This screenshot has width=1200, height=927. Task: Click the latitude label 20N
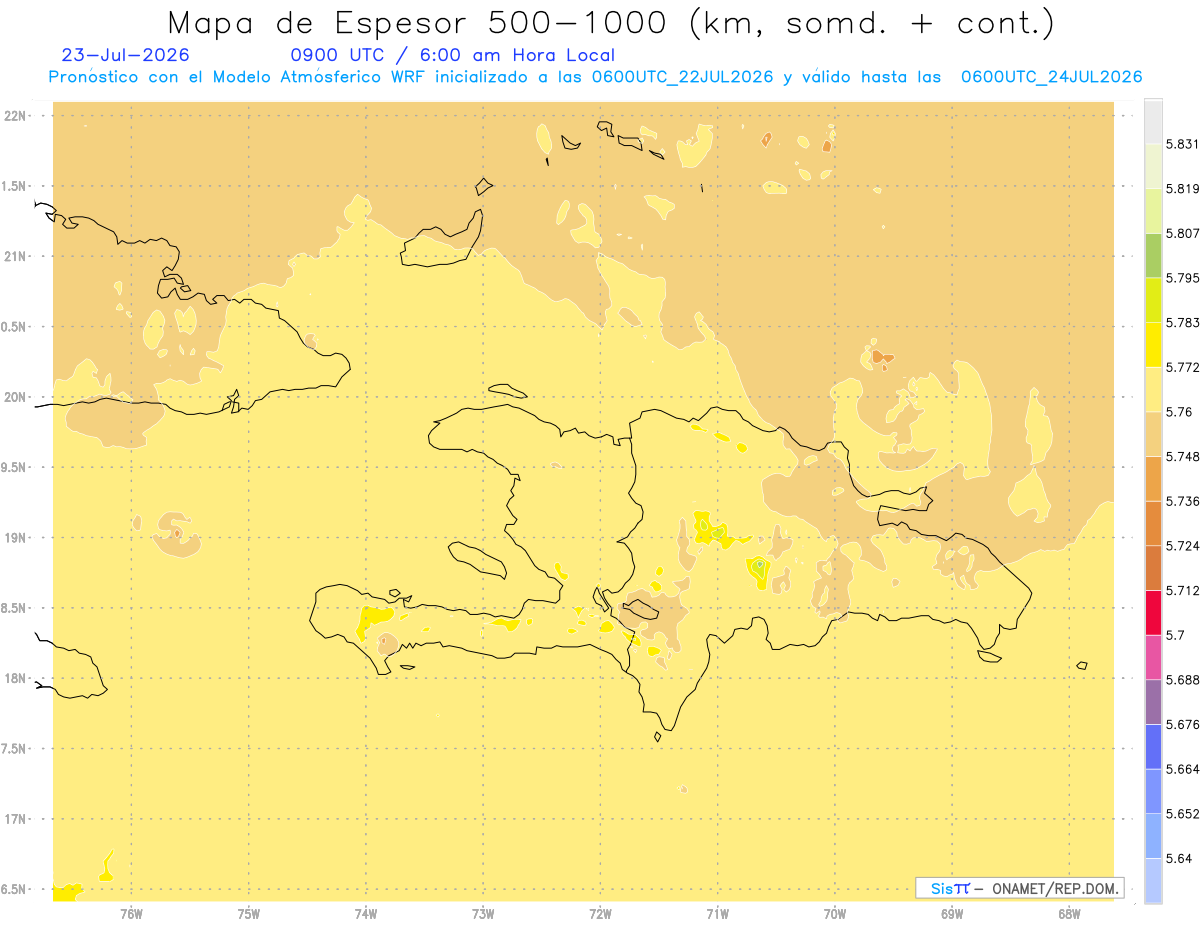(x=16, y=397)
